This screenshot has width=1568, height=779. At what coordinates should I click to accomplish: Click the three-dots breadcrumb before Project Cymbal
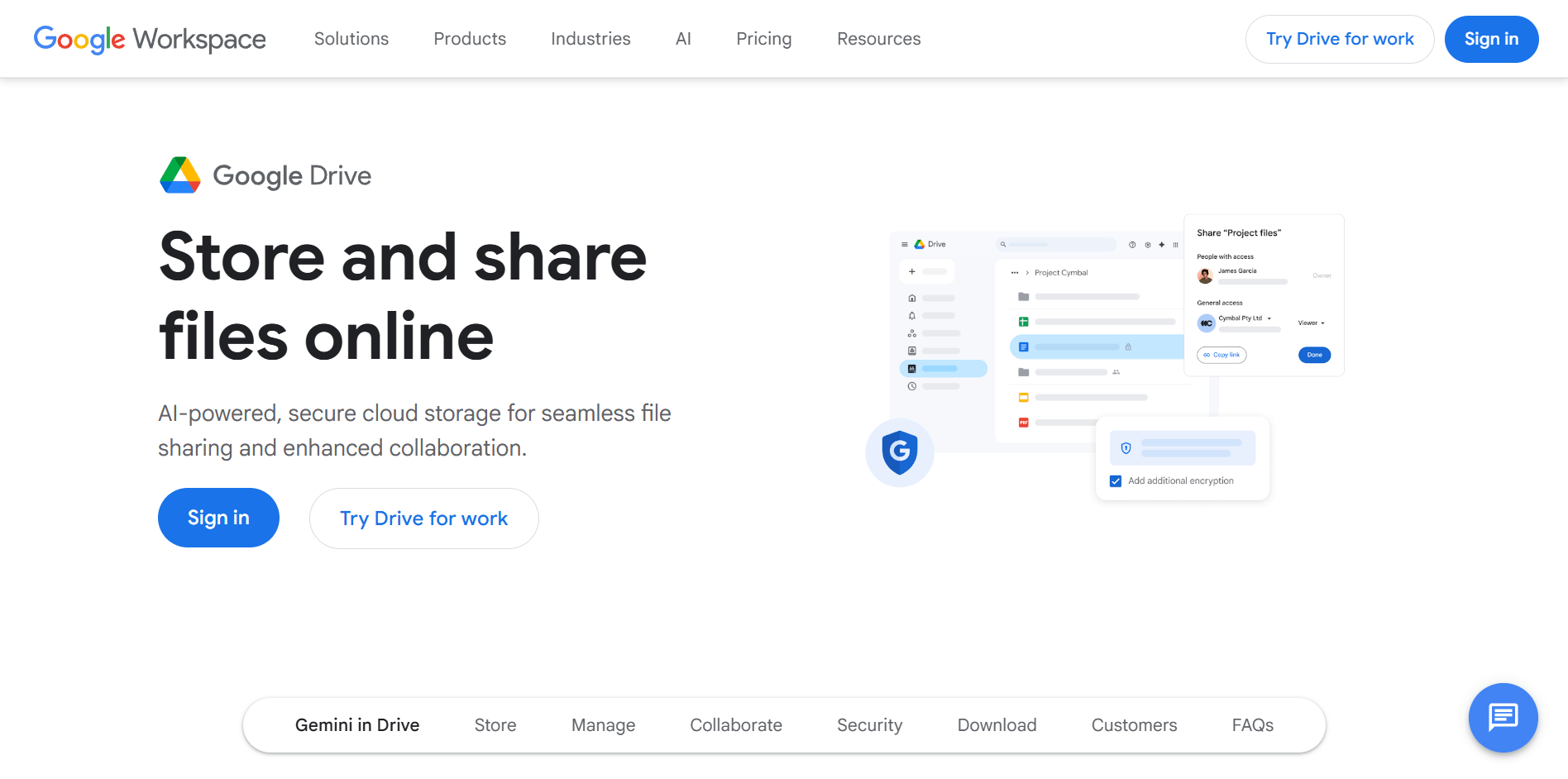click(x=1015, y=273)
